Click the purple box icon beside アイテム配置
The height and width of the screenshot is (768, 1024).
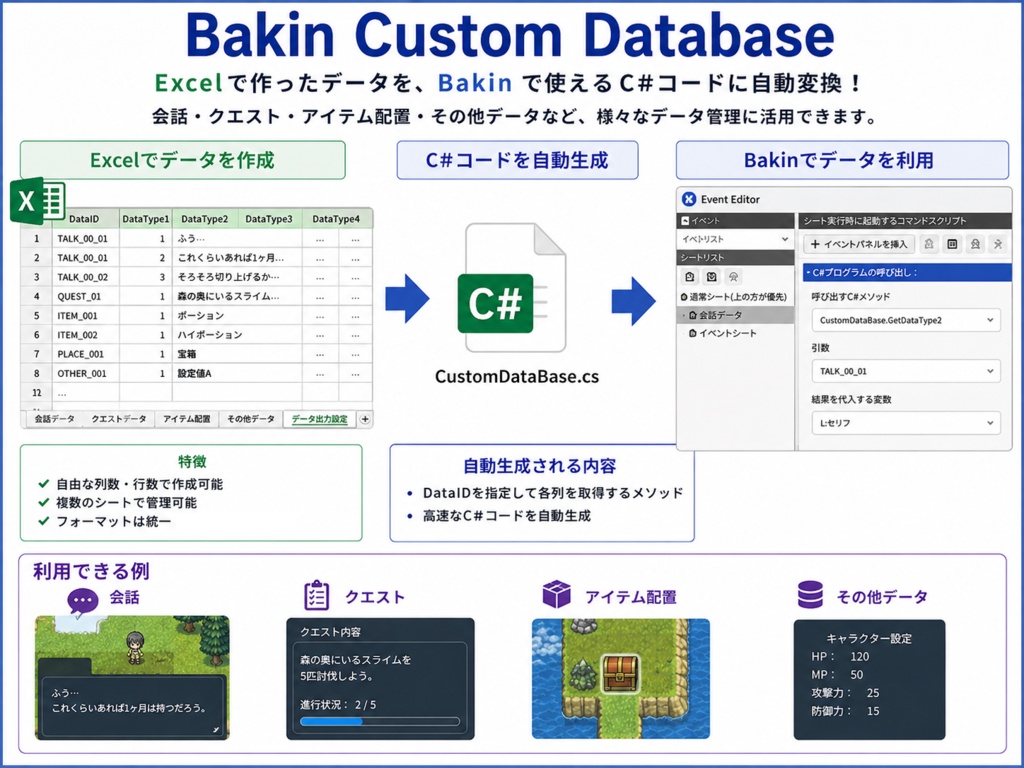click(557, 594)
